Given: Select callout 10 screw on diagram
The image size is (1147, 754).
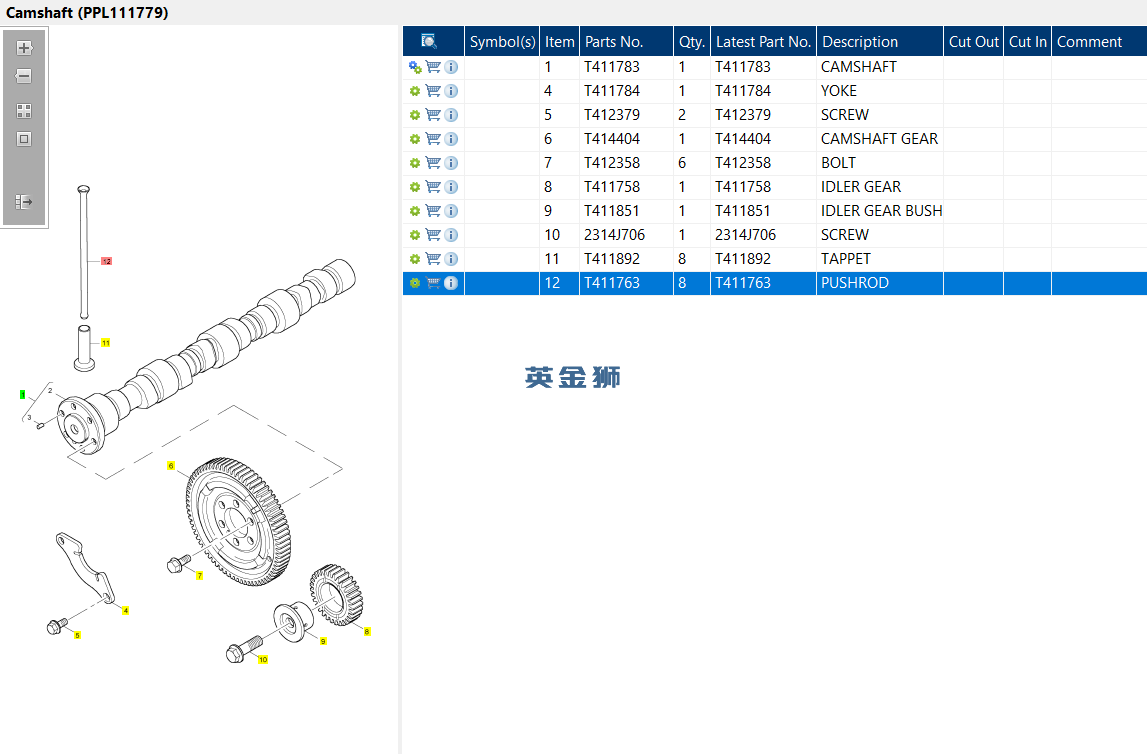Looking at the screenshot, I should pos(263,660).
